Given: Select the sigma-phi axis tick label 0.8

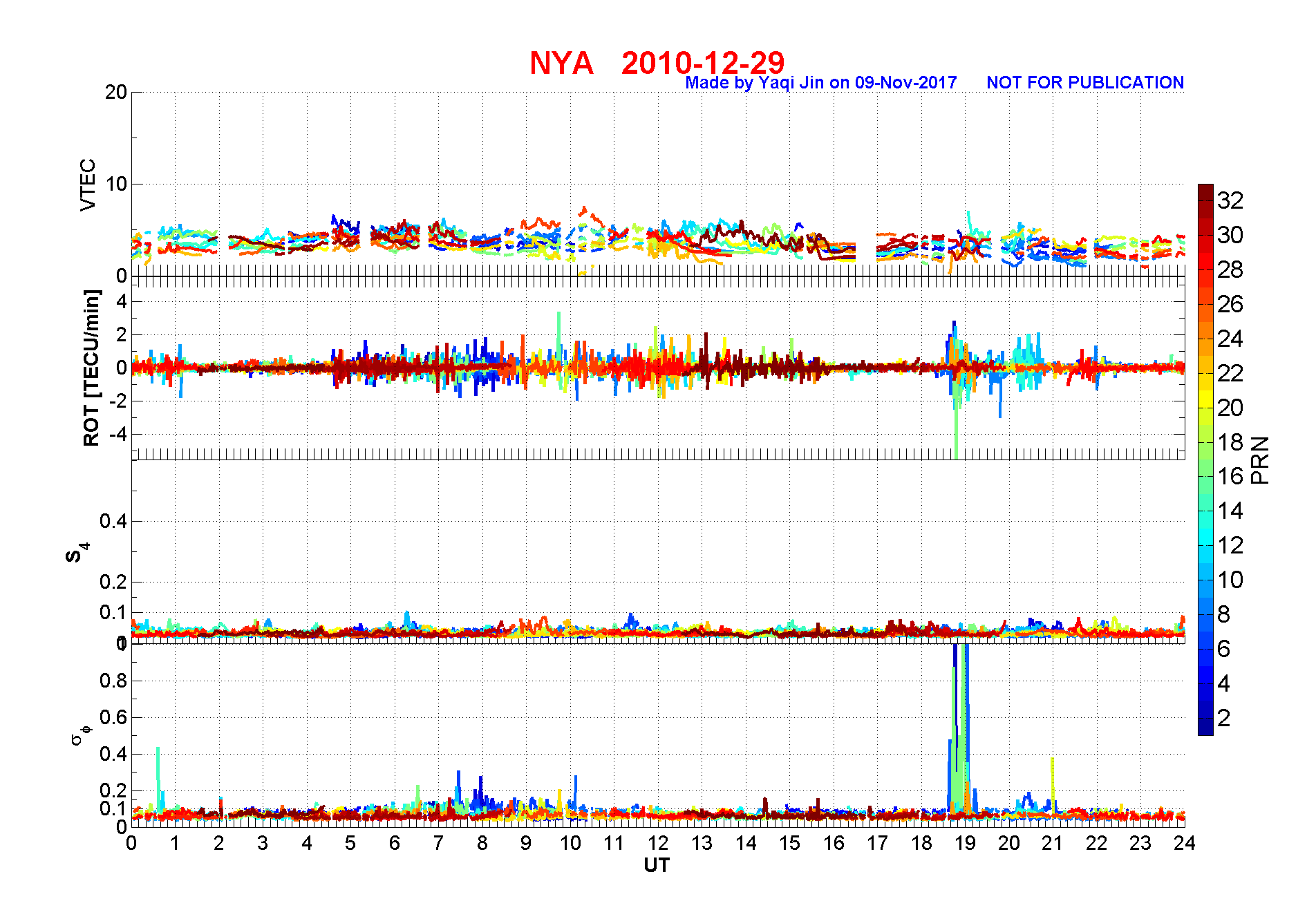Looking at the screenshot, I should click(x=113, y=681).
